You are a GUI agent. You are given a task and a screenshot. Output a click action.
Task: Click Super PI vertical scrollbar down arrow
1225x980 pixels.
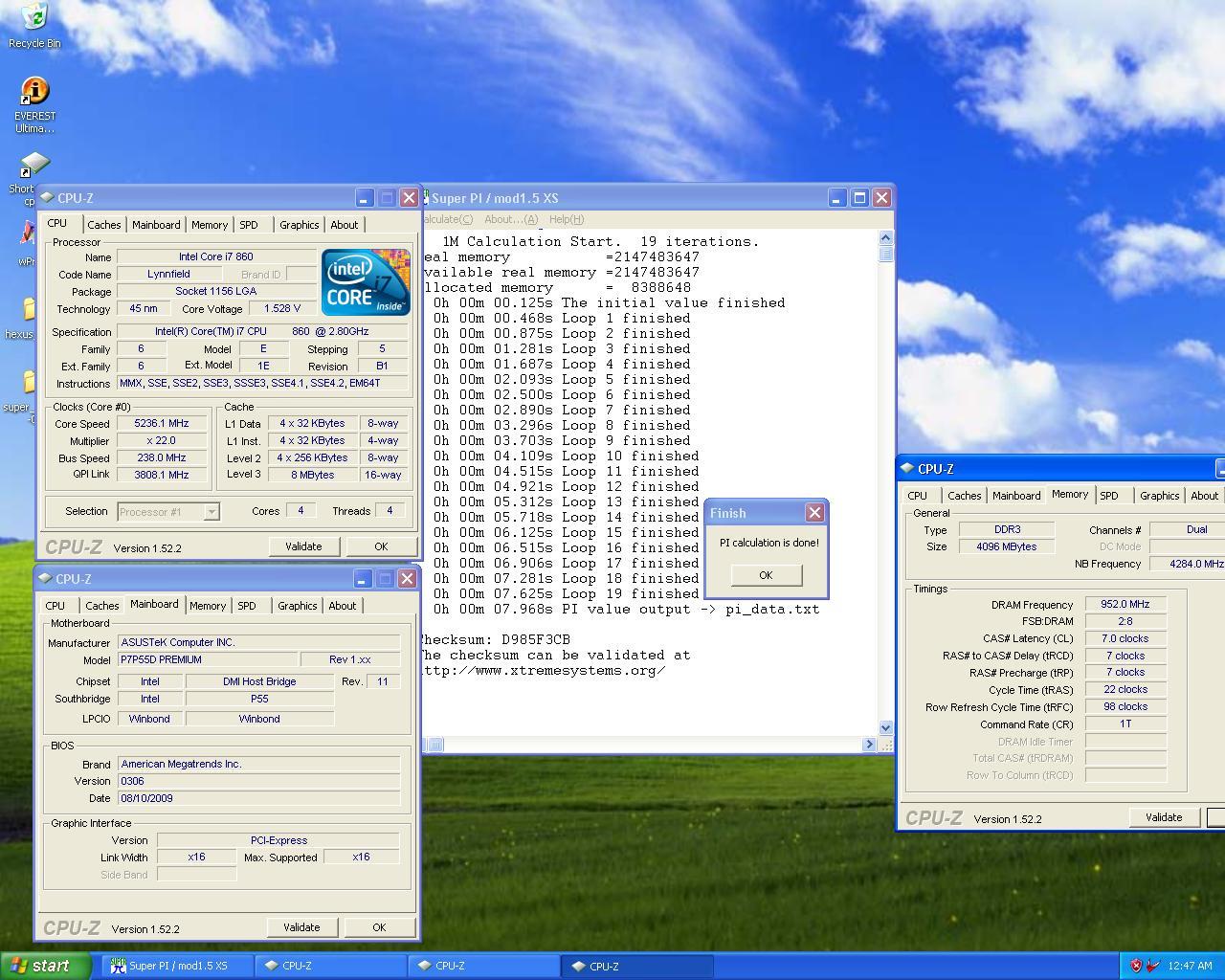[885, 727]
